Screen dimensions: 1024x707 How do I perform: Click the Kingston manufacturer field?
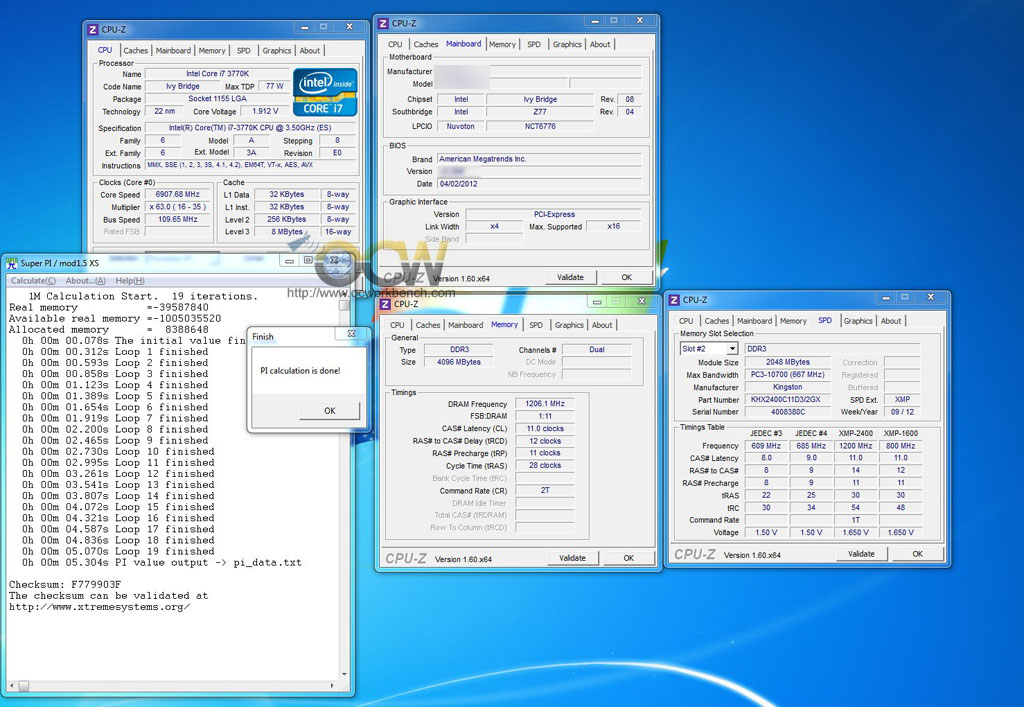[787, 387]
